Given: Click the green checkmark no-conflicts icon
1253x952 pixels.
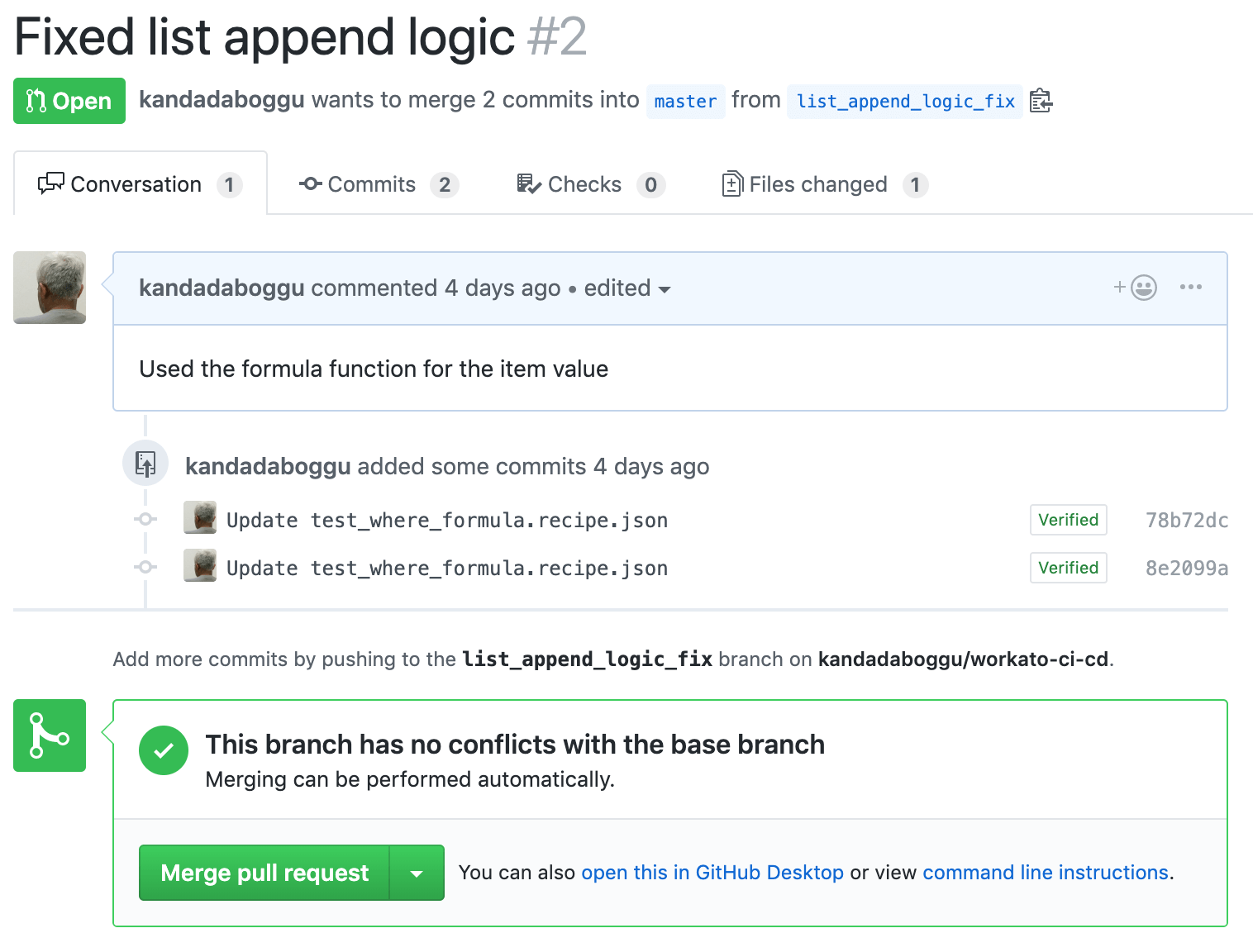Looking at the screenshot, I should click(x=164, y=750).
